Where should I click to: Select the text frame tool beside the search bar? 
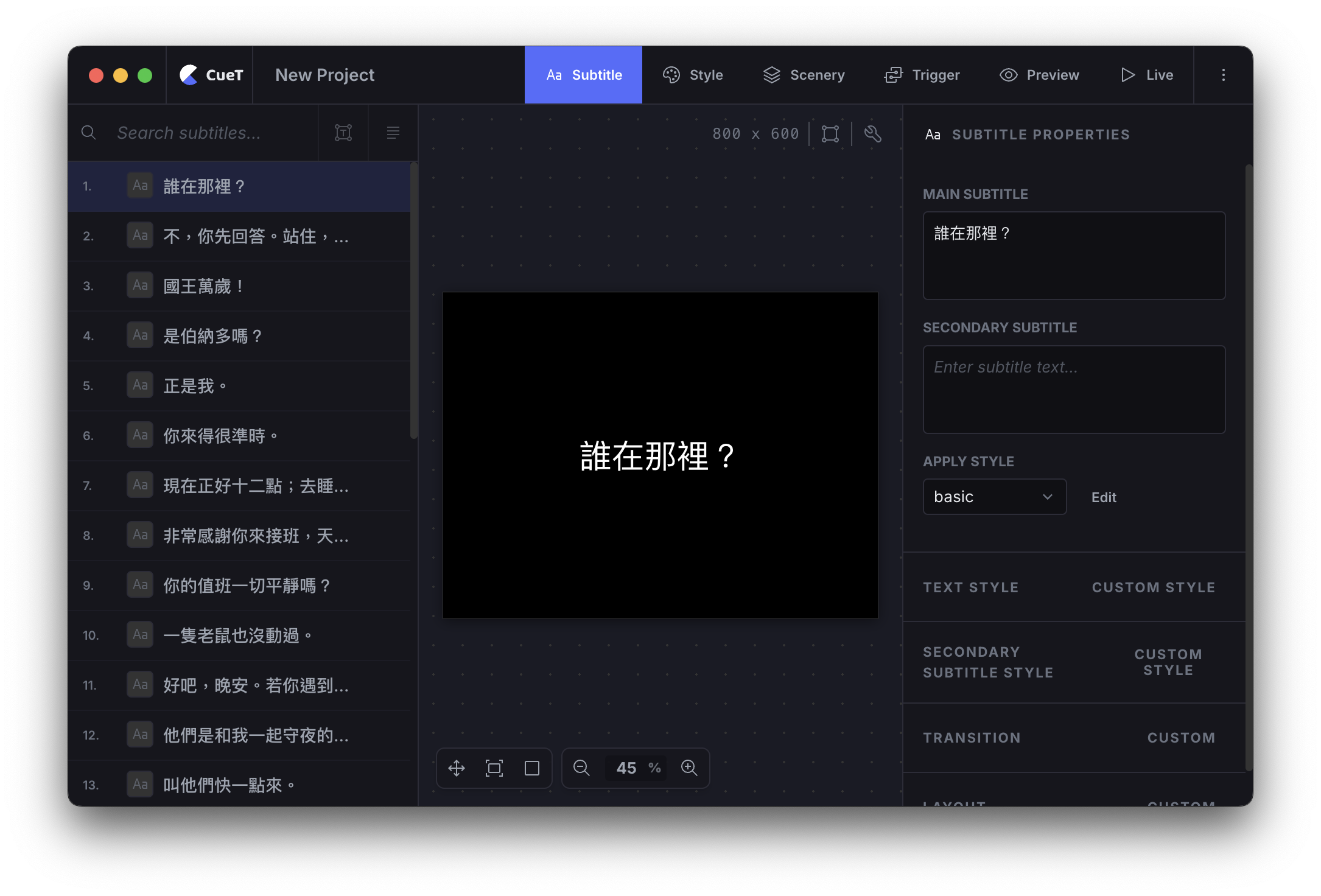point(344,133)
